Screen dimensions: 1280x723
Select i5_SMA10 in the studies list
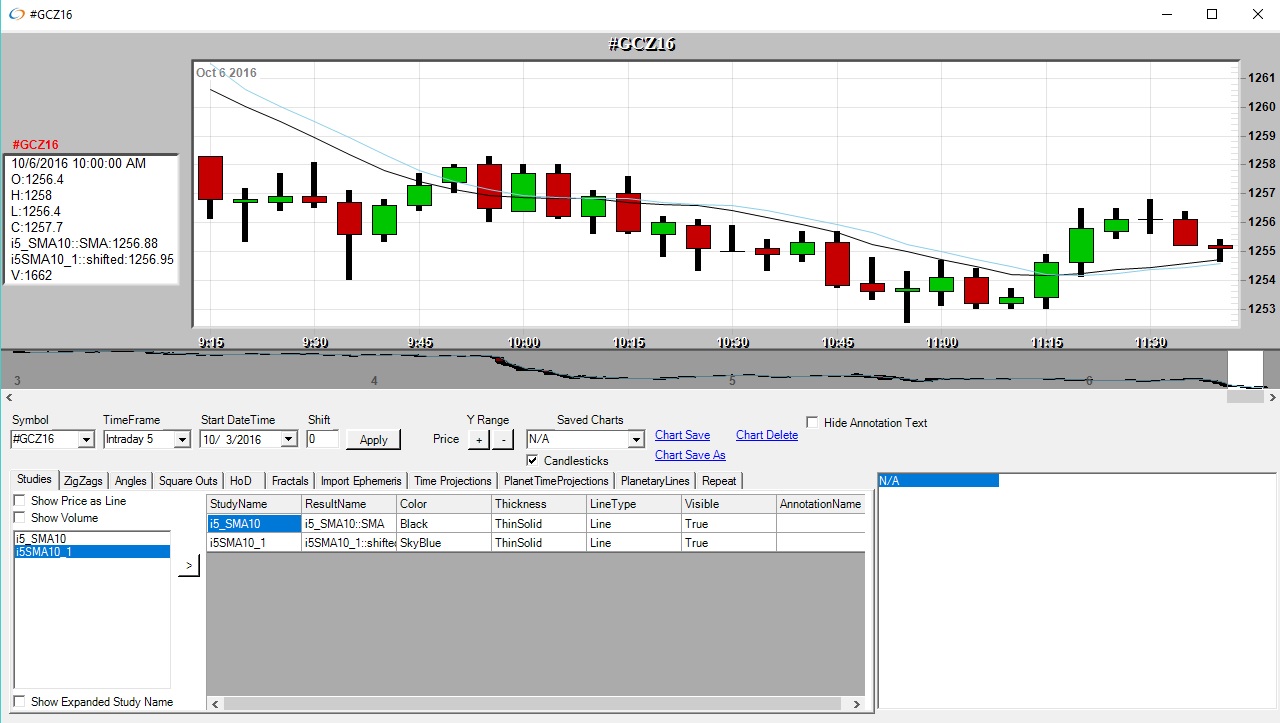pyautogui.click(x=40, y=538)
